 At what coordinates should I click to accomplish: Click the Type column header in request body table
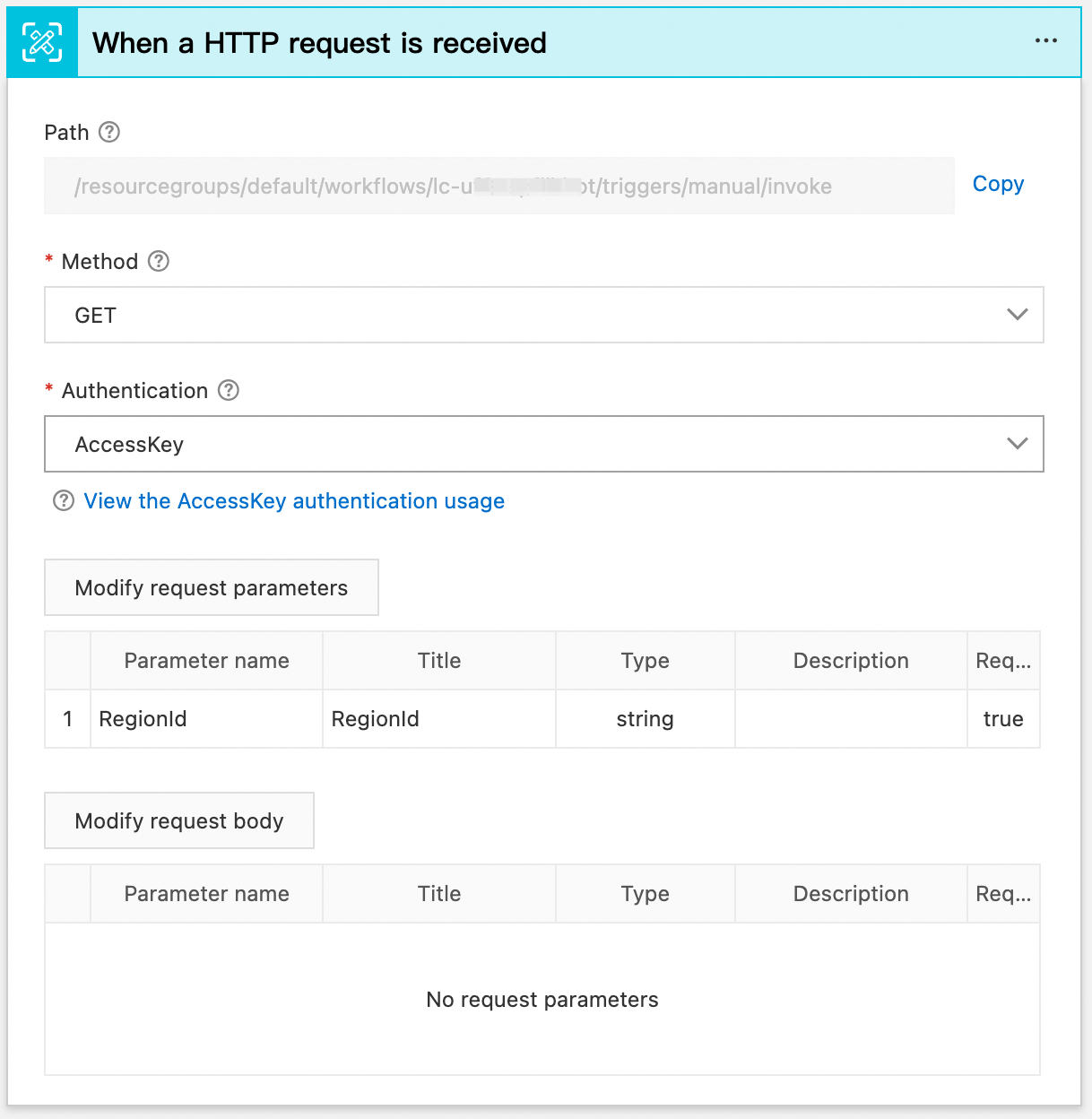click(x=645, y=894)
